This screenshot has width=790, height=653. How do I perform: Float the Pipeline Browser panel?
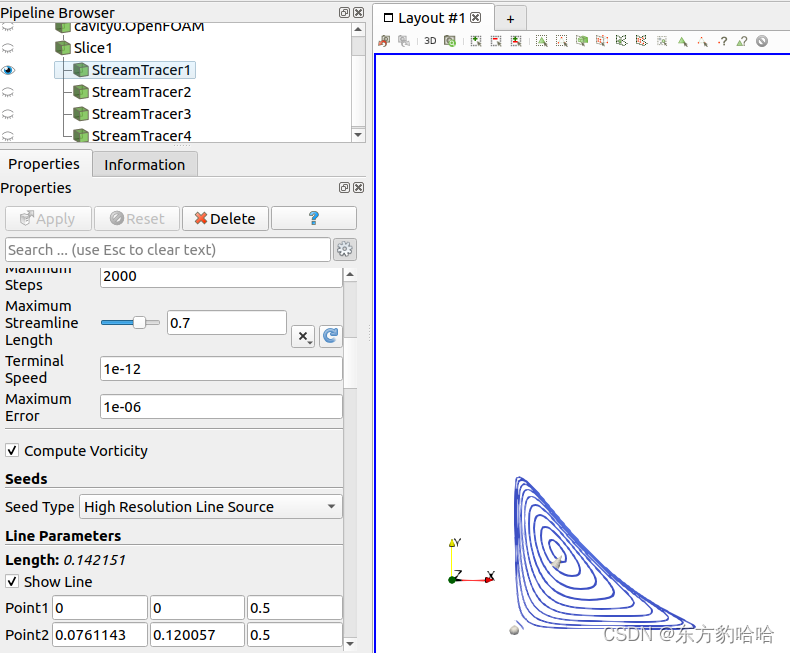point(344,13)
